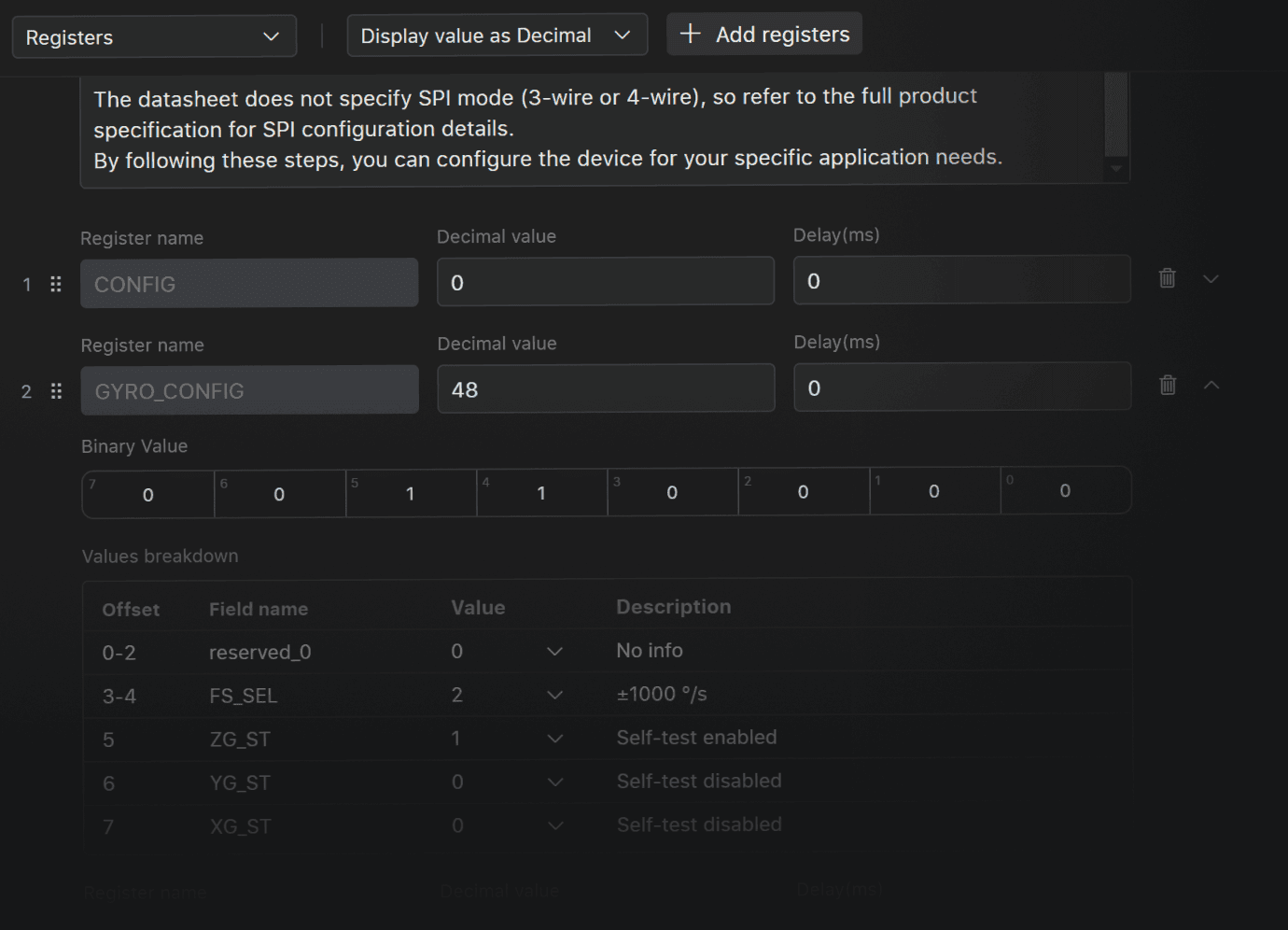
Task: Toggle bit 3 of the binary value
Action: [x=673, y=491]
